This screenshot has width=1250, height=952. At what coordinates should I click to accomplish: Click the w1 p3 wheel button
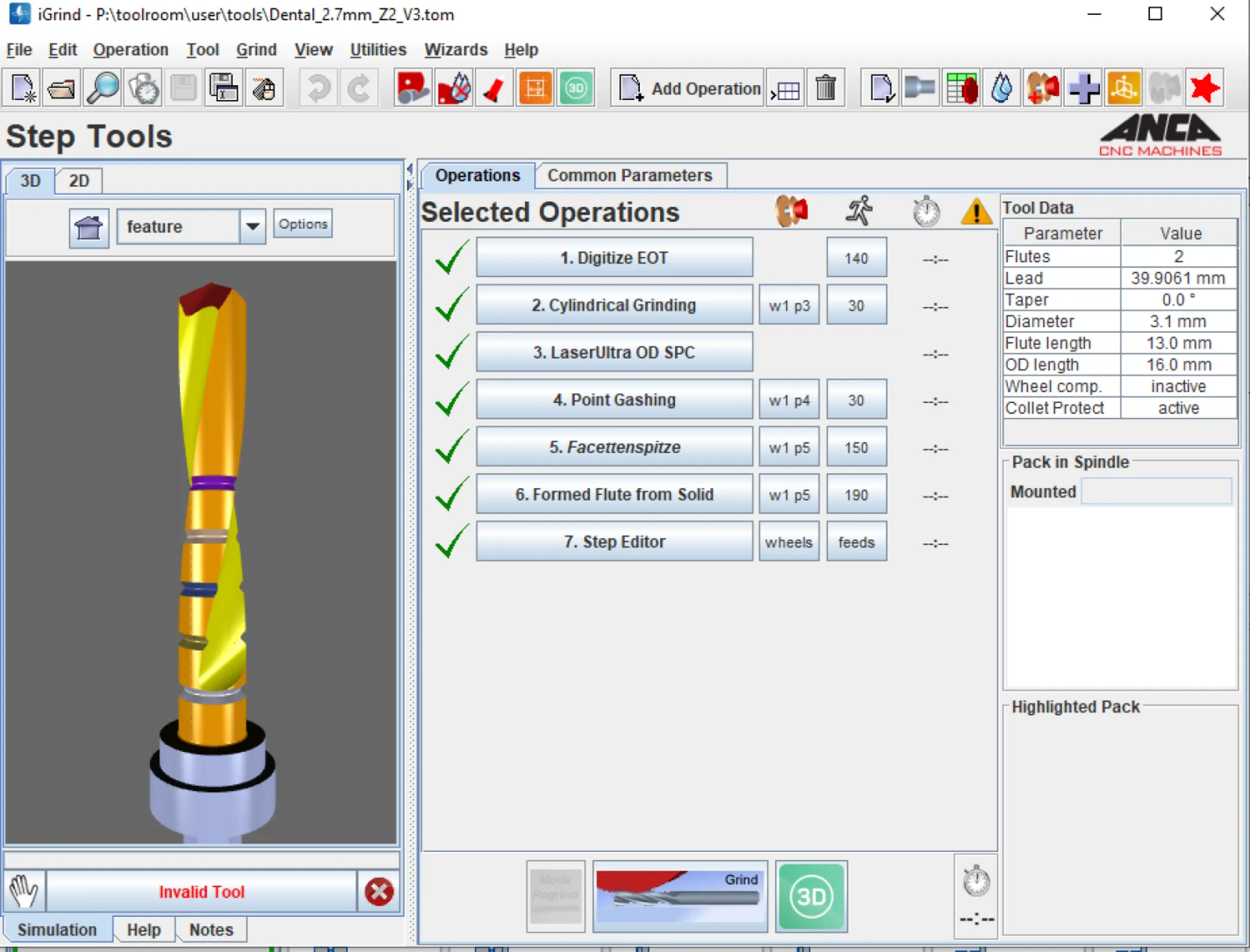point(789,305)
